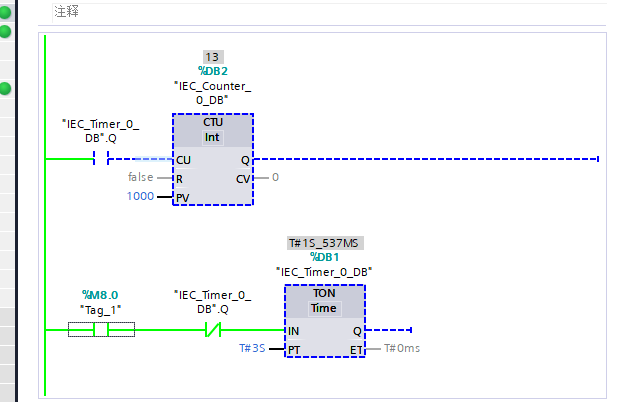Click the lowest green status indicator on left margin

5,89
